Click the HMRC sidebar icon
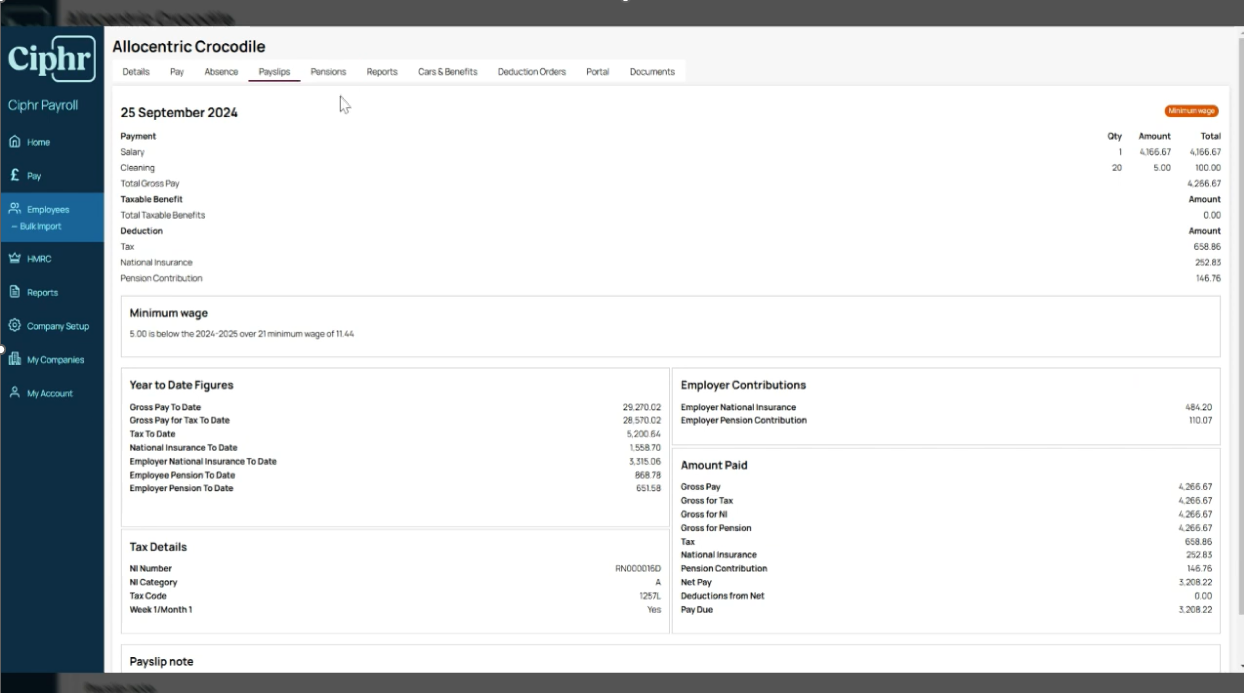 tap(14, 258)
